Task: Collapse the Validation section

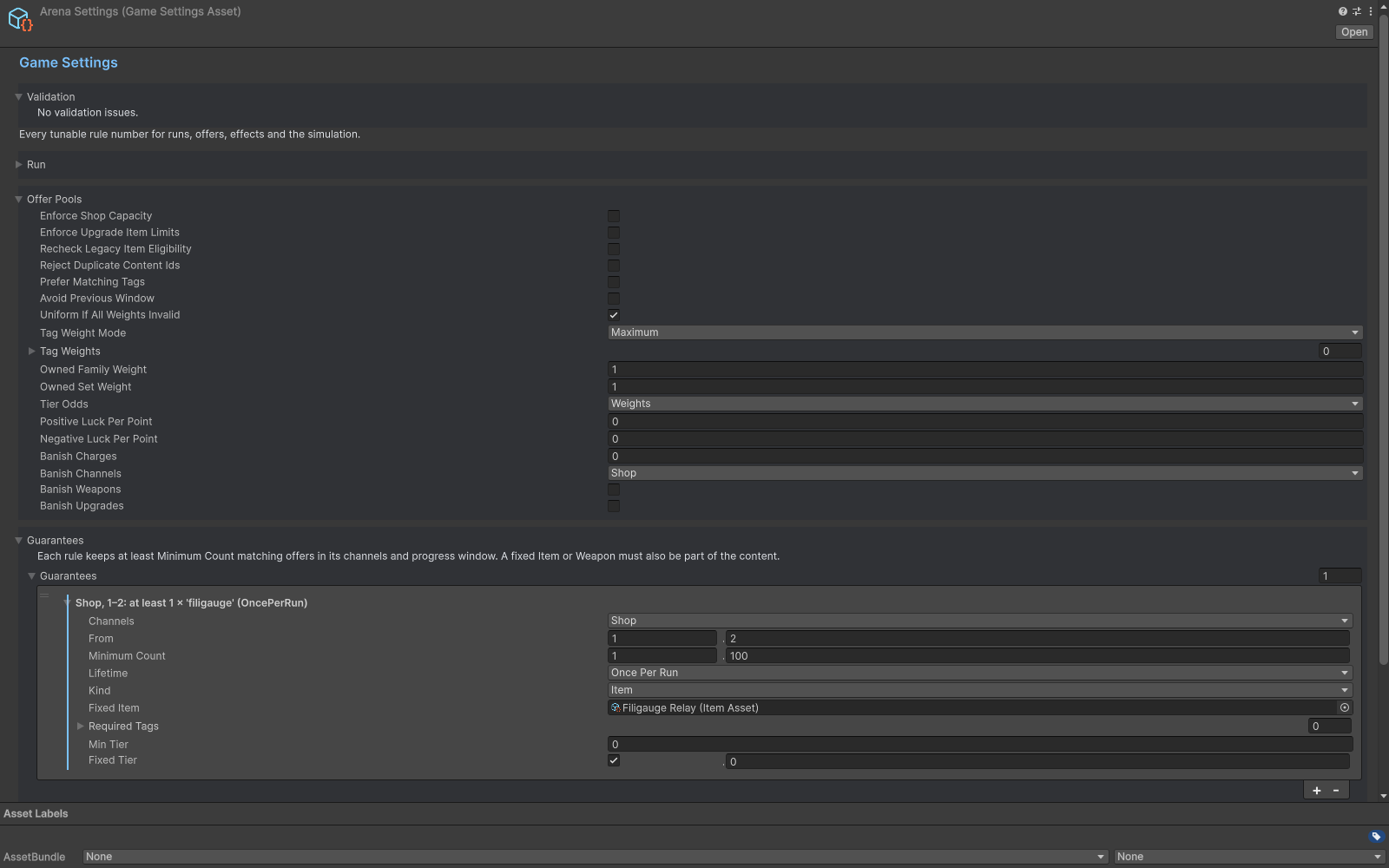Action: coord(18,96)
